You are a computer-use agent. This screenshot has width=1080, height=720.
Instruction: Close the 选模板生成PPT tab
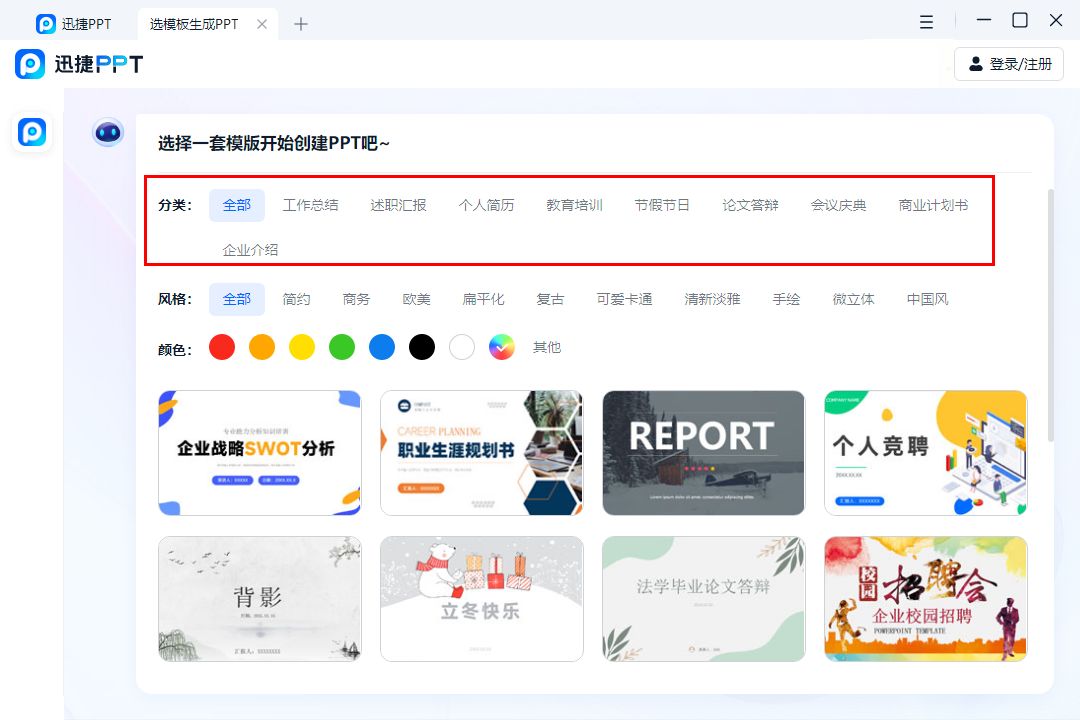point(262,24)
